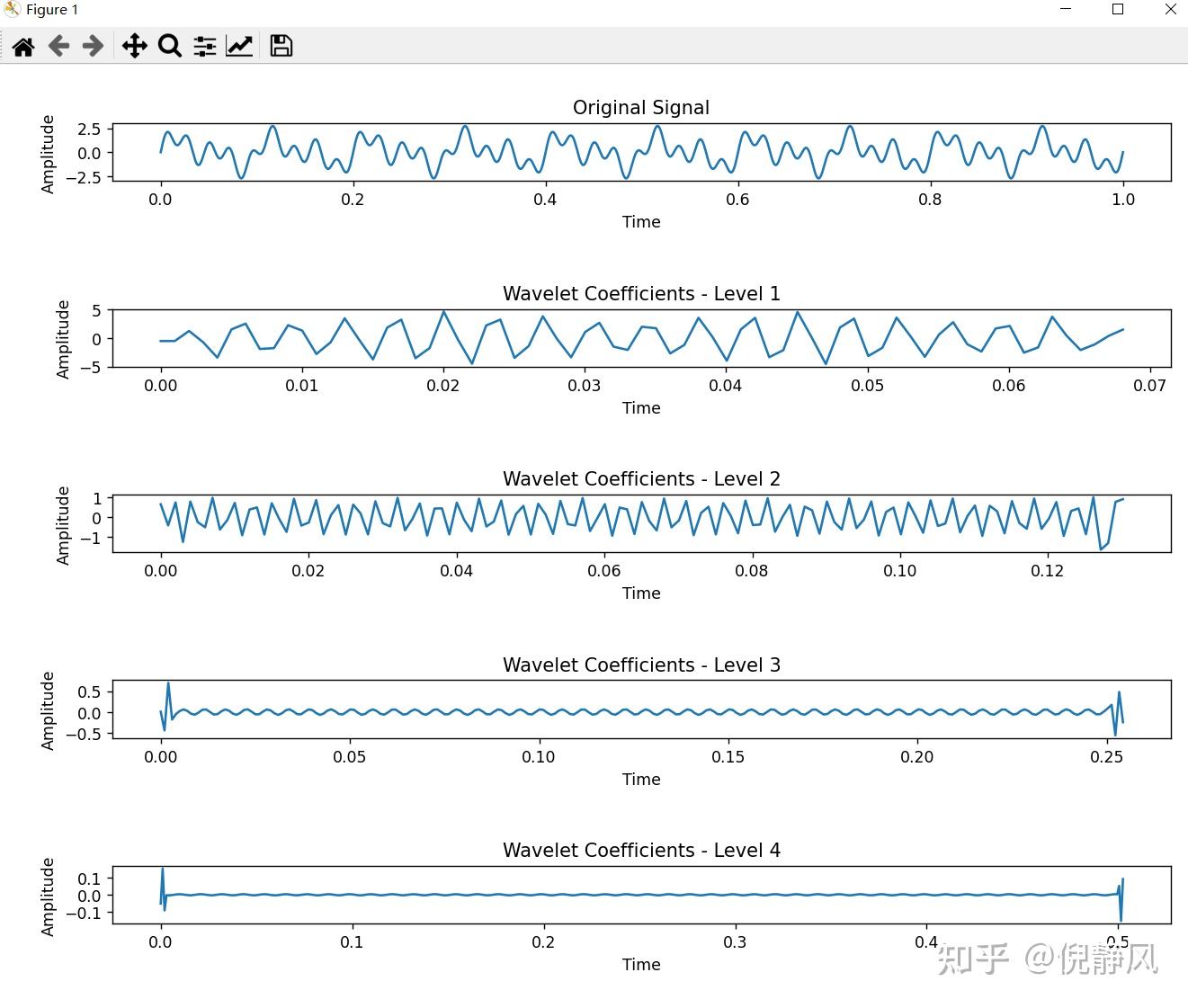Click the 'Original Signal' plot title
The height and width of the screenshot is (1008, 1188).
[640, 108]
